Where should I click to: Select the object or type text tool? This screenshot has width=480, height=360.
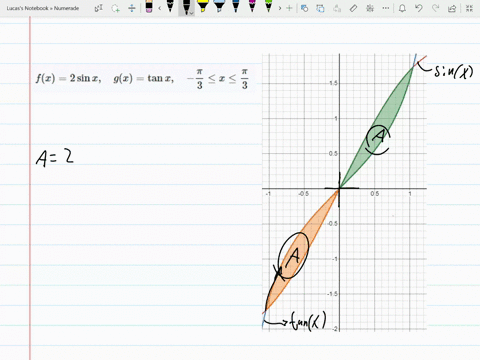(x=99, y=8)
